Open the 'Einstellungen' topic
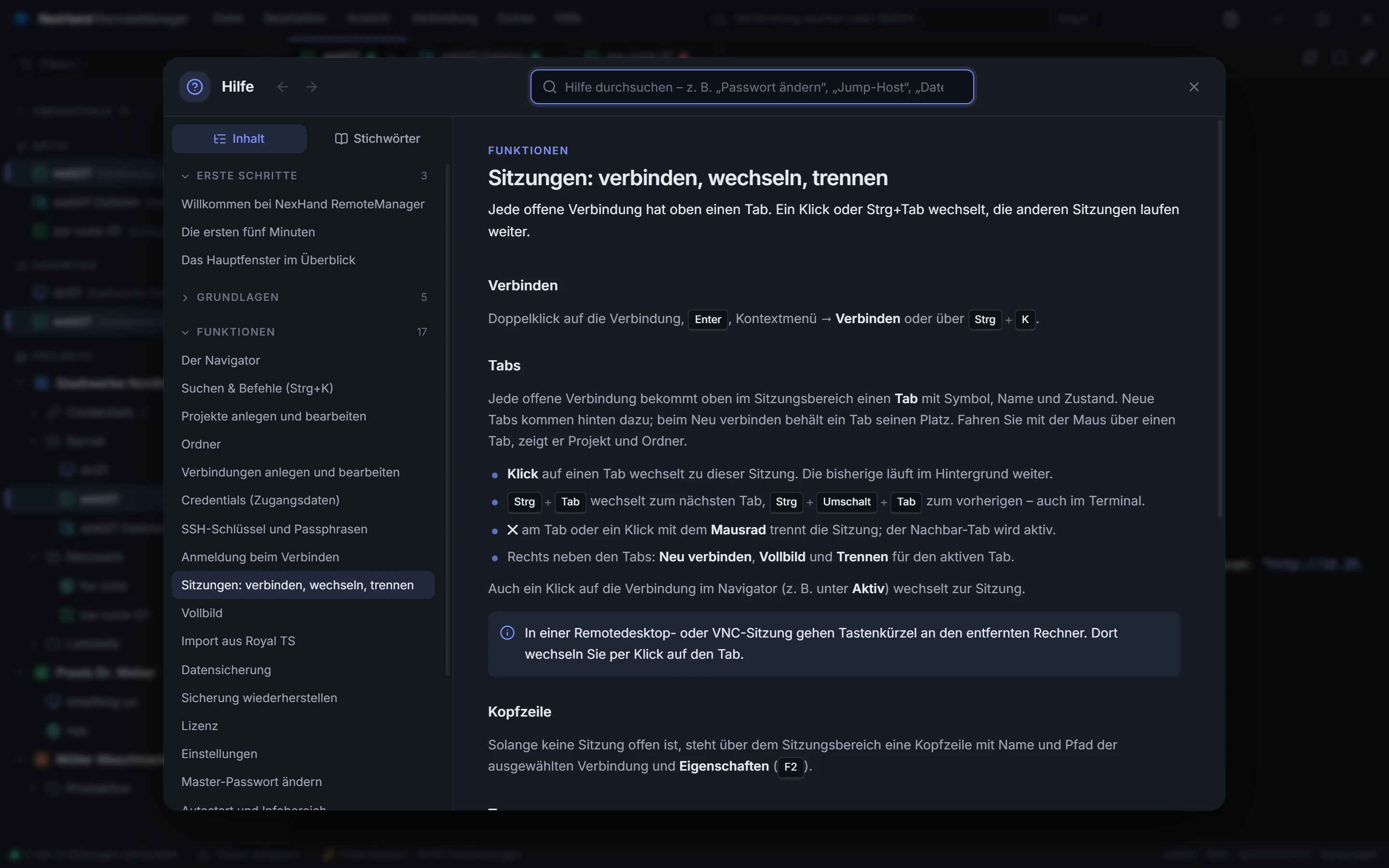This screenshot has height=868, width=1389. 303,754
